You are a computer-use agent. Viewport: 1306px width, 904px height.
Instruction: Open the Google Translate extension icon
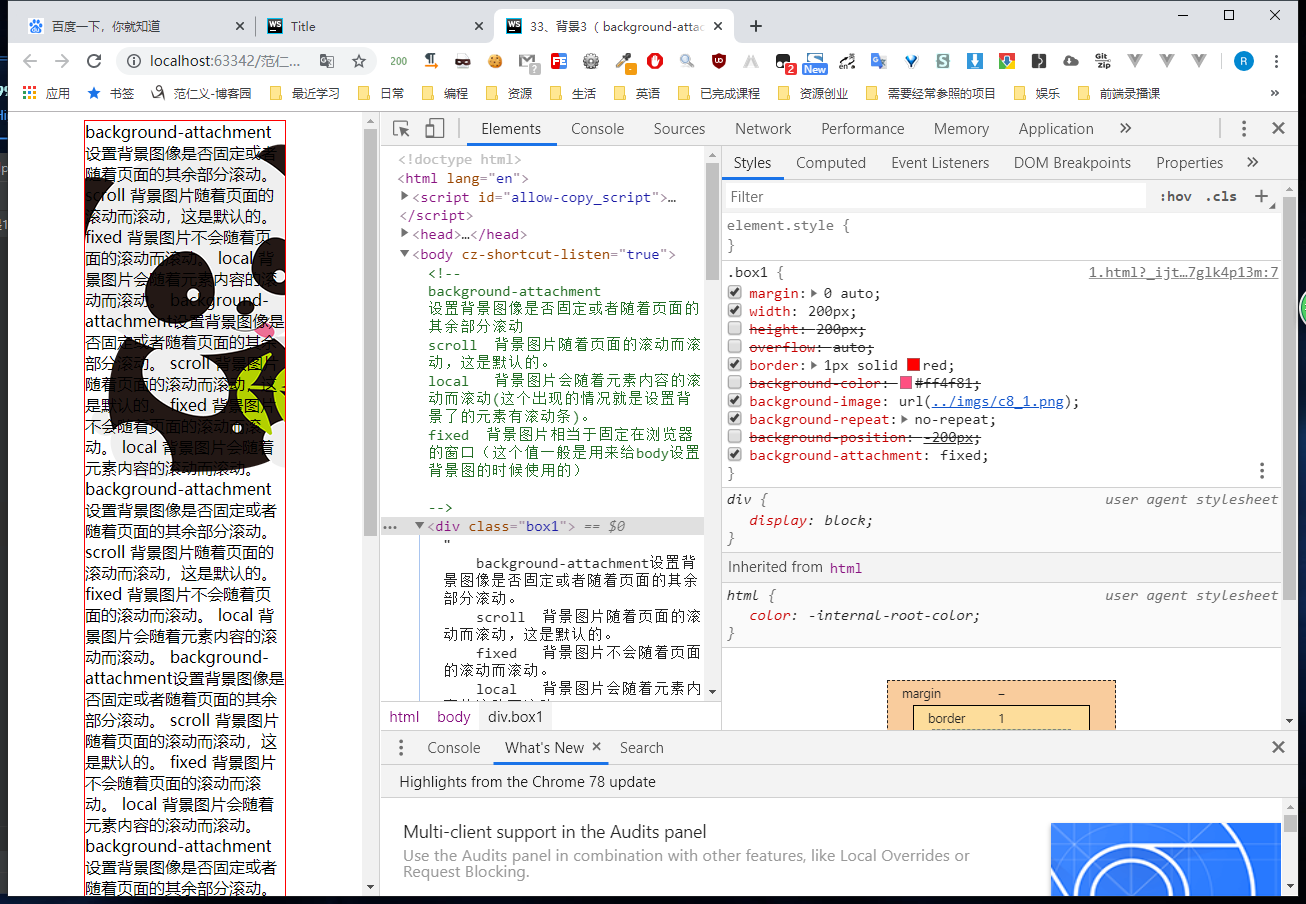[879, 61]
